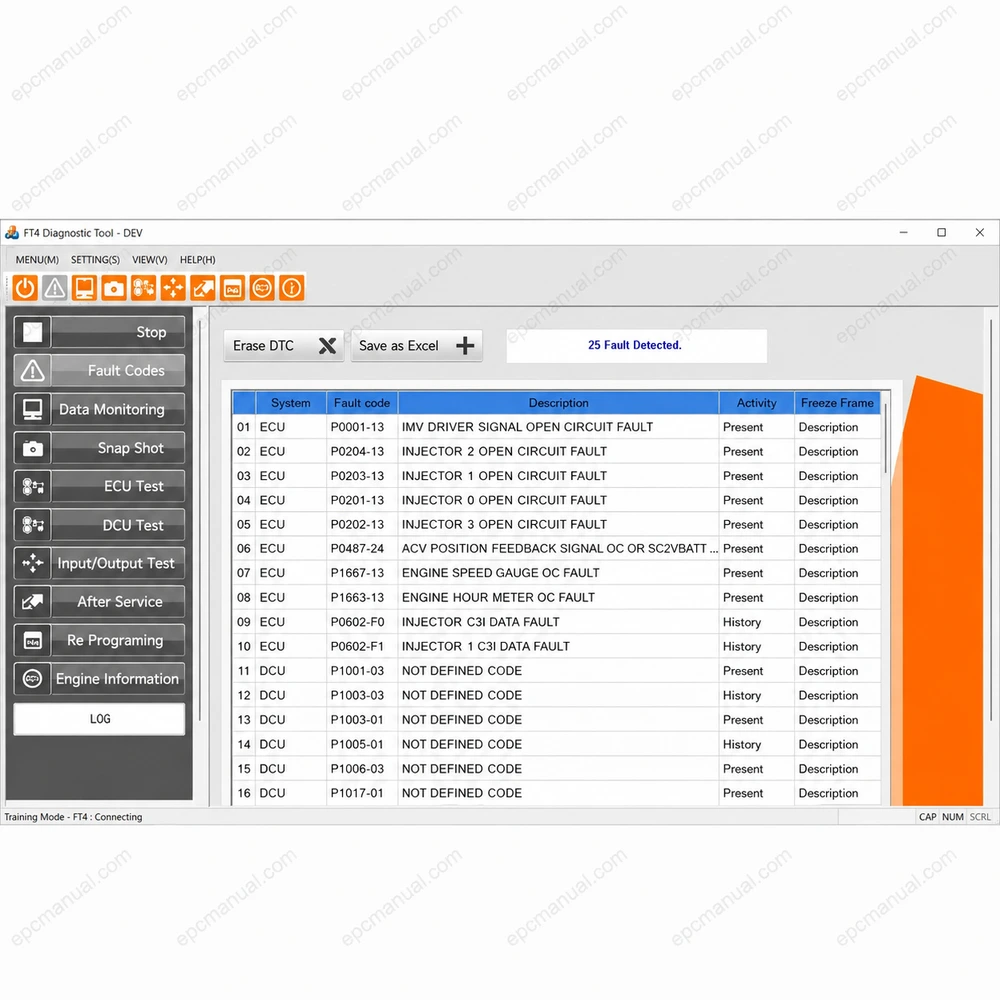Click the Activity column header
This screenshot has height=1000, width=1000.
756,403
